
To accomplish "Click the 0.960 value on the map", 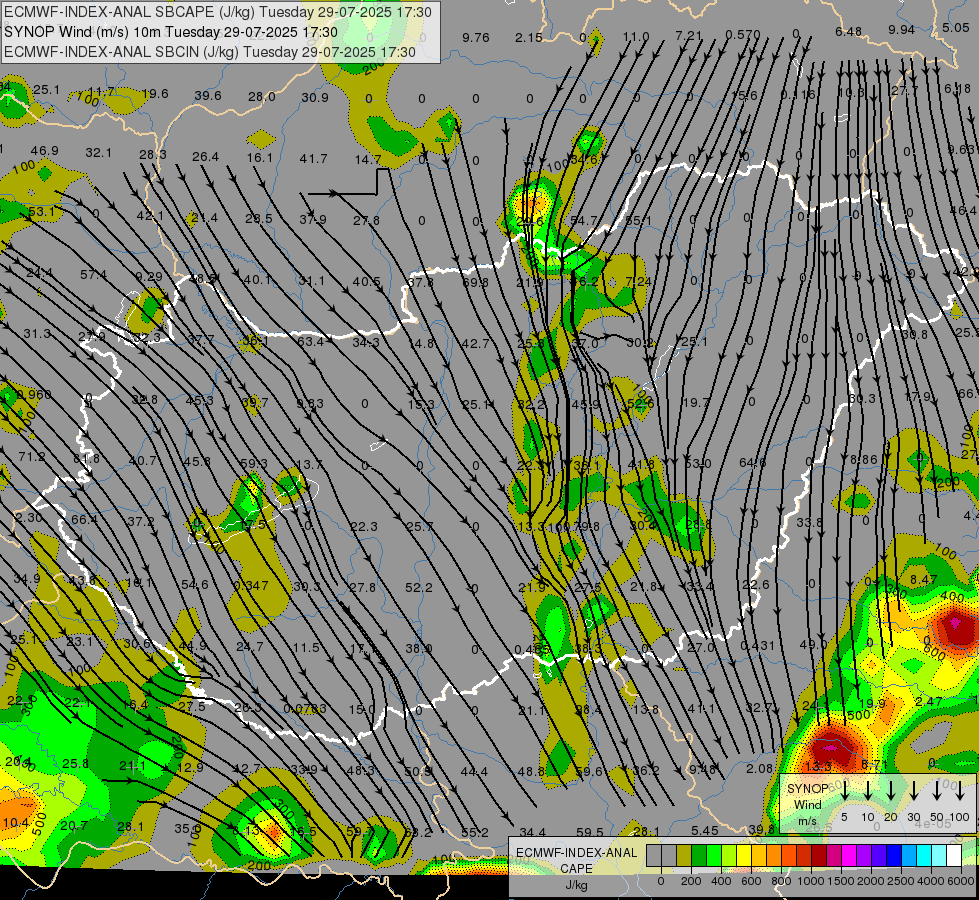I will click(x=34, y=395).
